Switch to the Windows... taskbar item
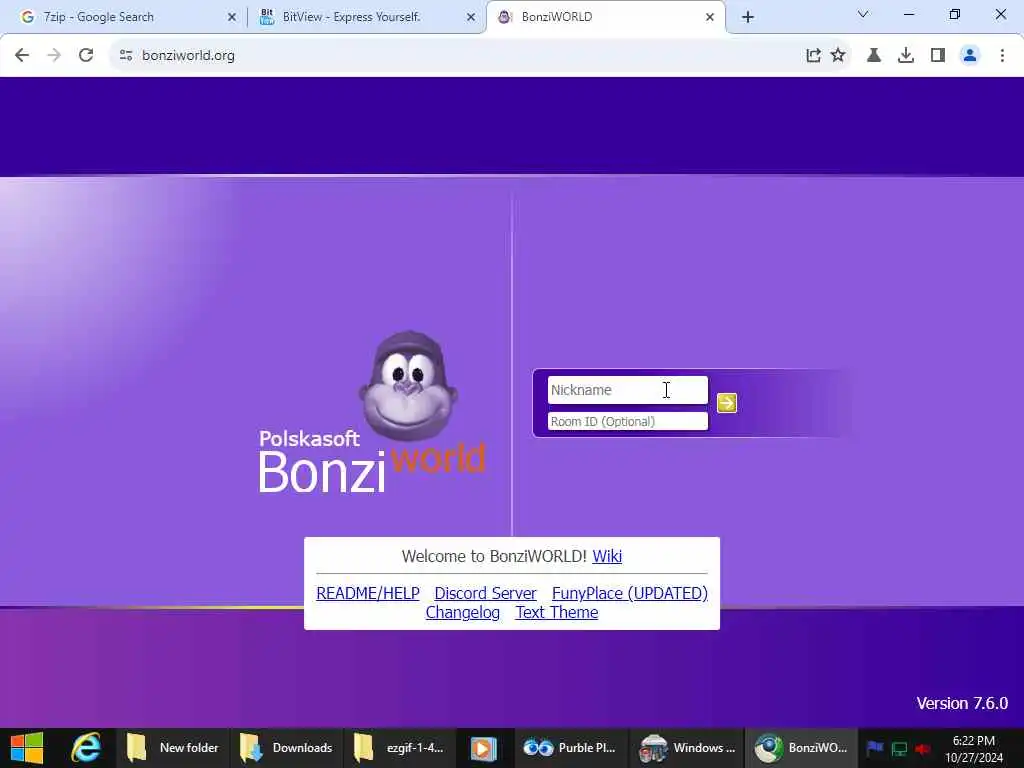1024x768 pixels. click(x=687, y=748)
